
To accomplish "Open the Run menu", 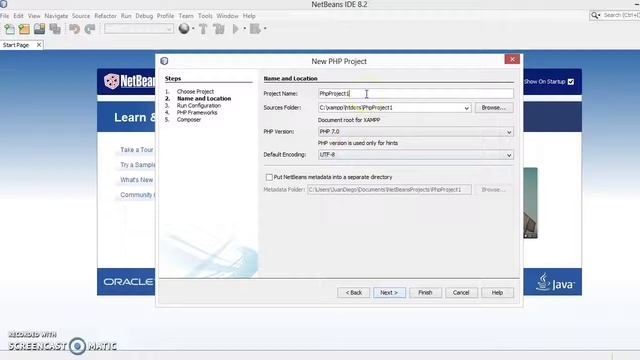I will [x=126, y=16].
